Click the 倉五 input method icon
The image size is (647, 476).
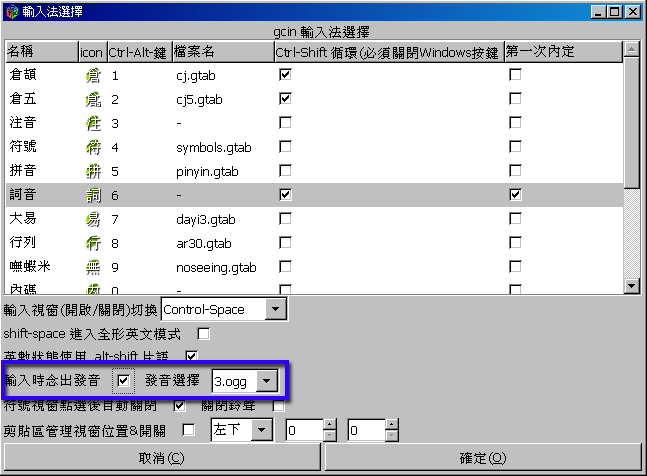tap(93, 99)
